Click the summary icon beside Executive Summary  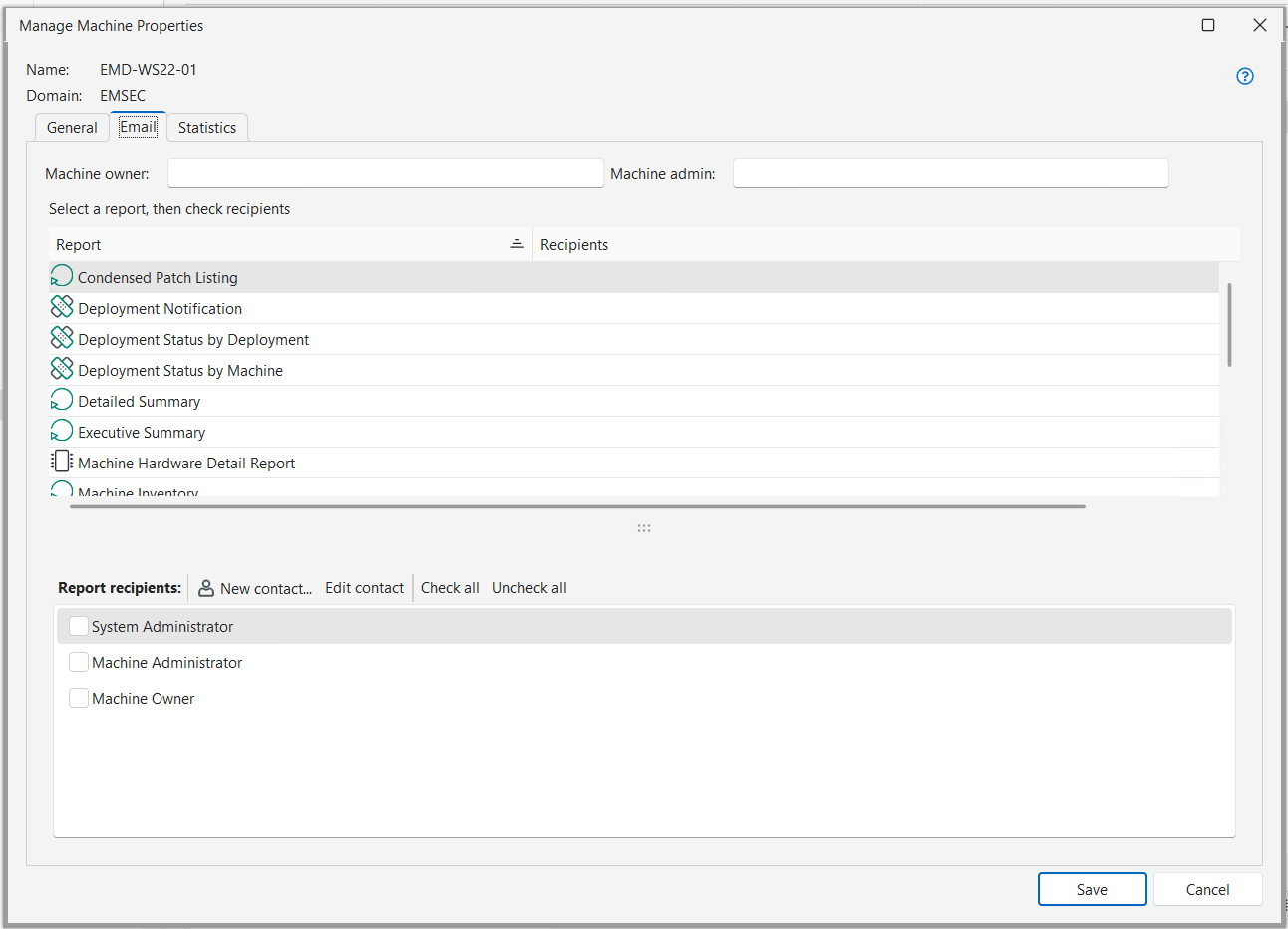61,430
